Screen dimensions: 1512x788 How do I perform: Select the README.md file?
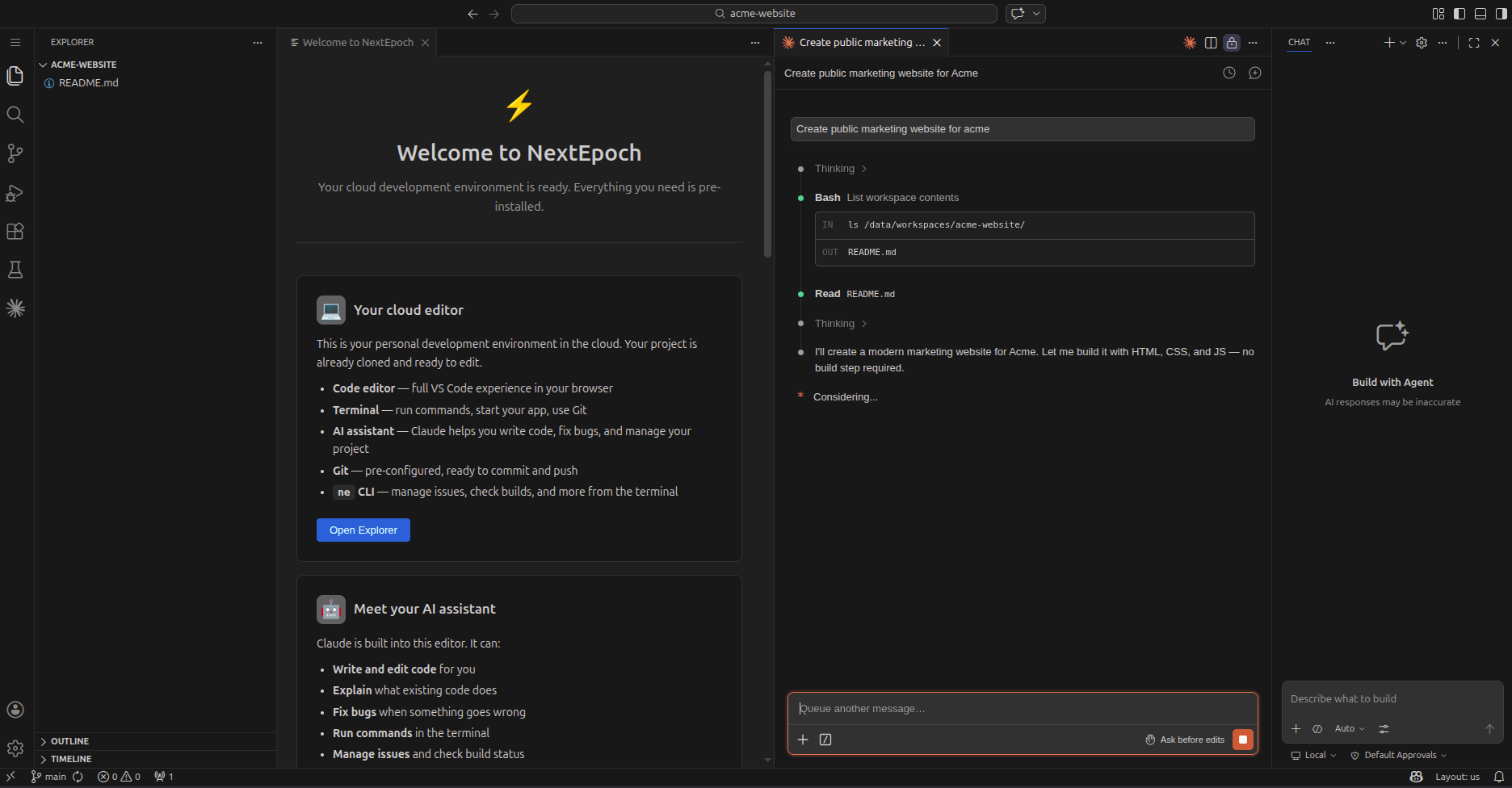click(x=88, y=83)
